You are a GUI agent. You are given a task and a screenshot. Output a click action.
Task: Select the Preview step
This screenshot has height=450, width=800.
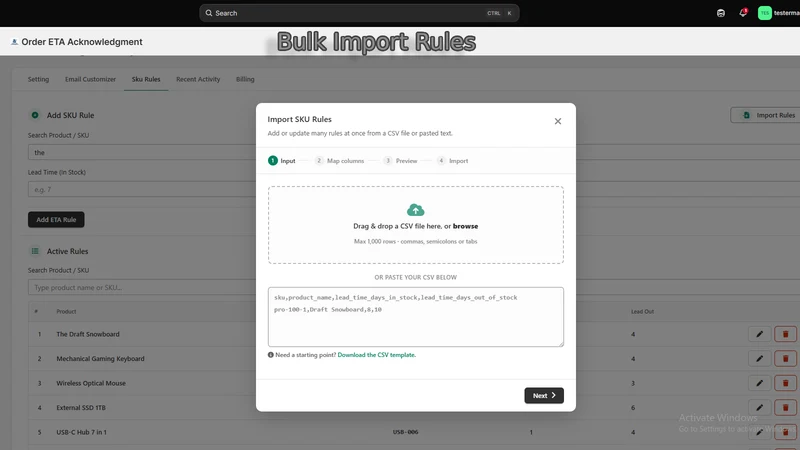tap(401, 161)
